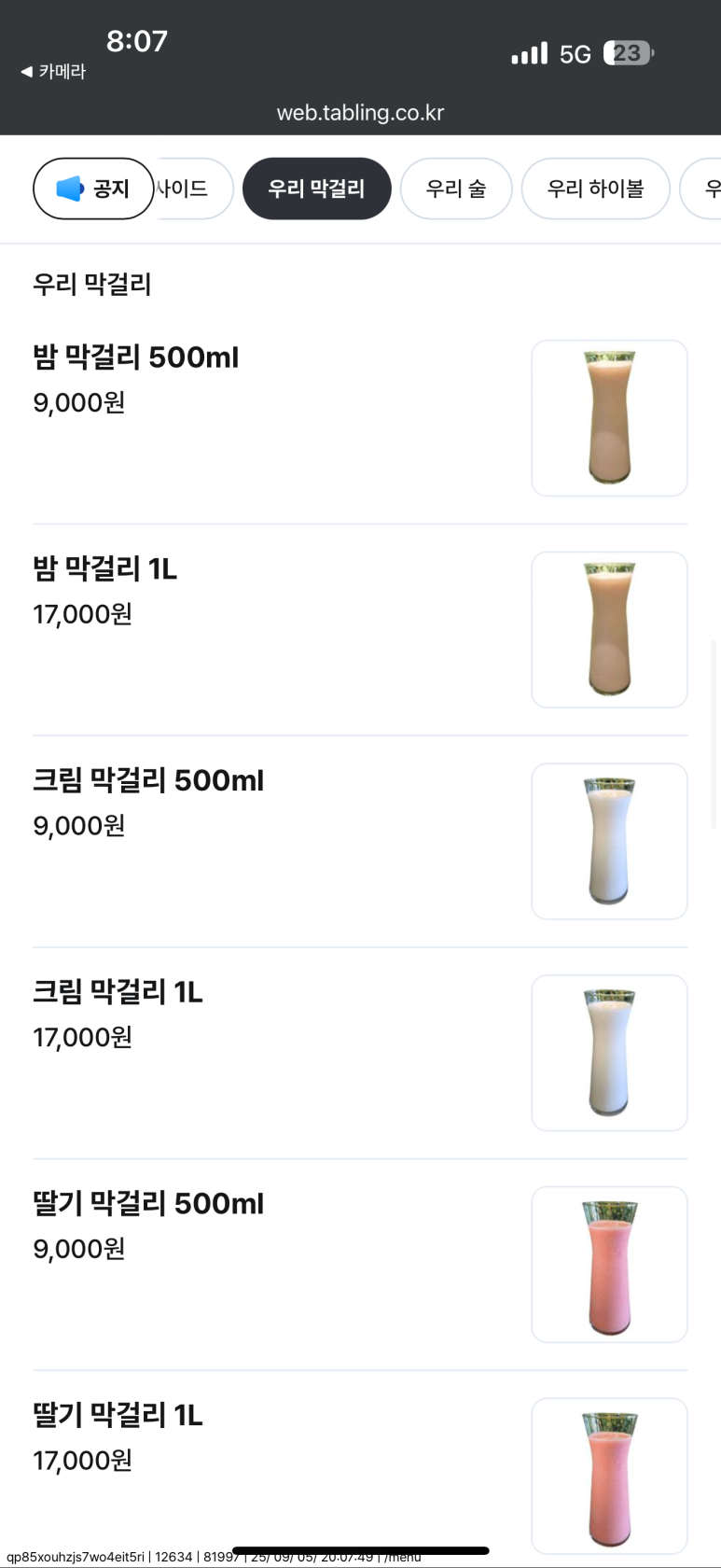View 크림 막걸리 500ml bottle image

tap(609, 842)
